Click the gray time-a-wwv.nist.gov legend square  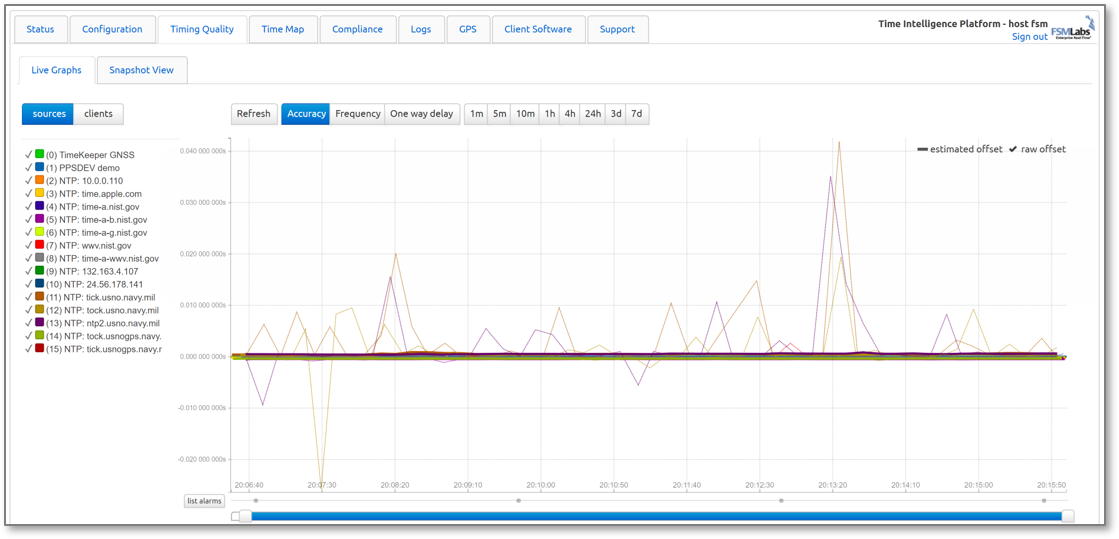tap(40, 258)
